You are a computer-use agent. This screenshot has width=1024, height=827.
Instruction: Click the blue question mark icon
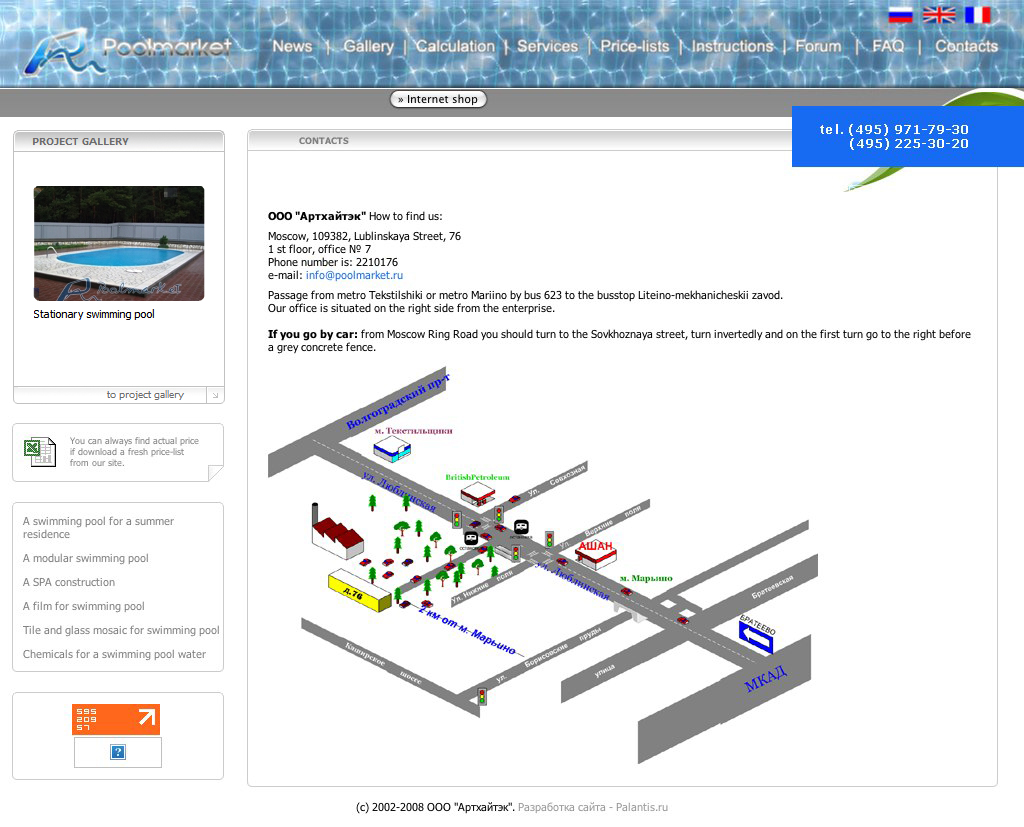118,752
